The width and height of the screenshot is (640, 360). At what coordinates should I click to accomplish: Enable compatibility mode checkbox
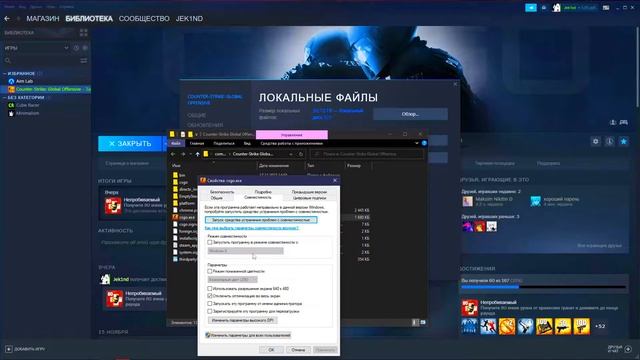(210, 242)
